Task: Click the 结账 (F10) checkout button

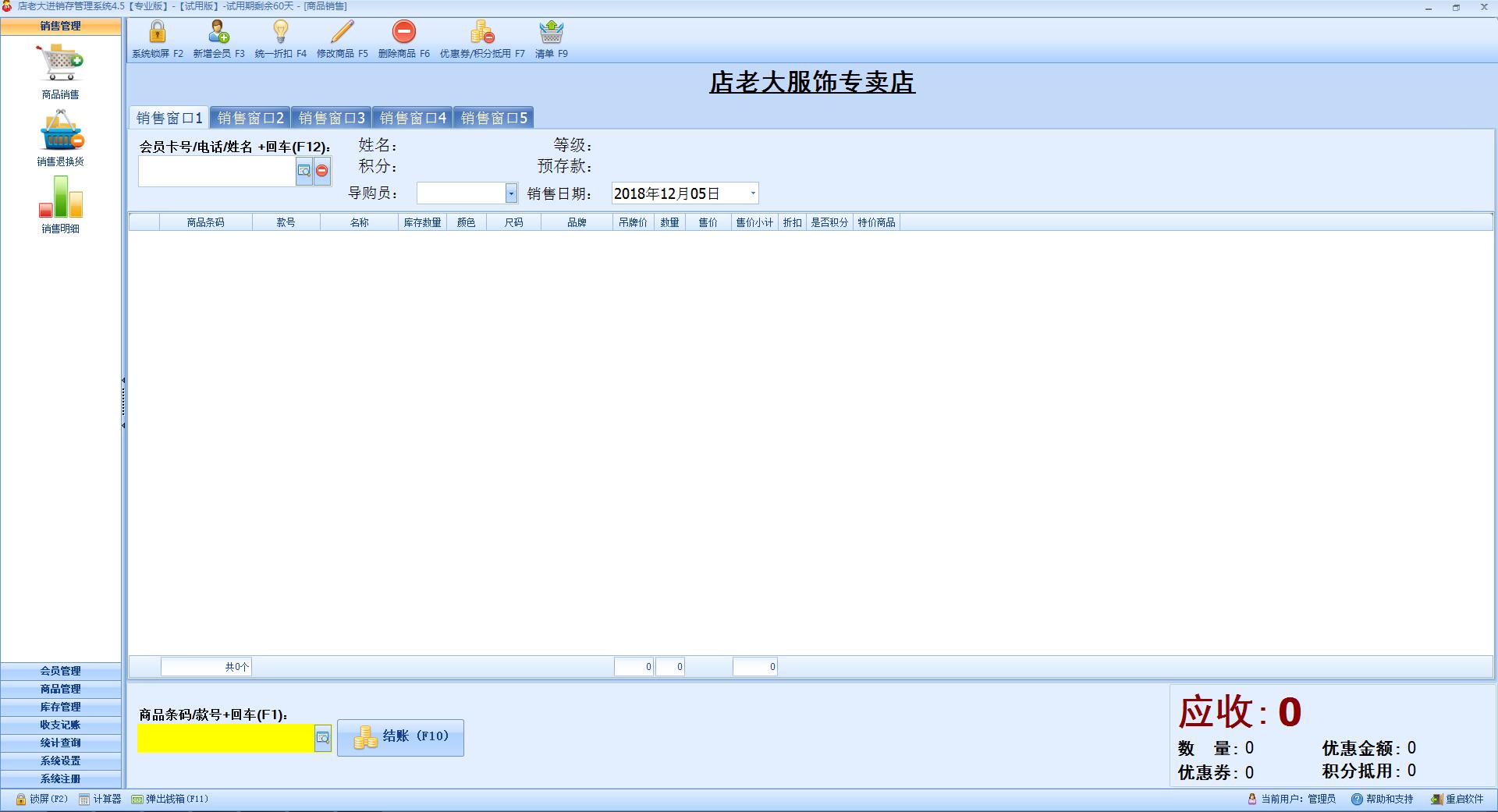Action: click(400, 737)
